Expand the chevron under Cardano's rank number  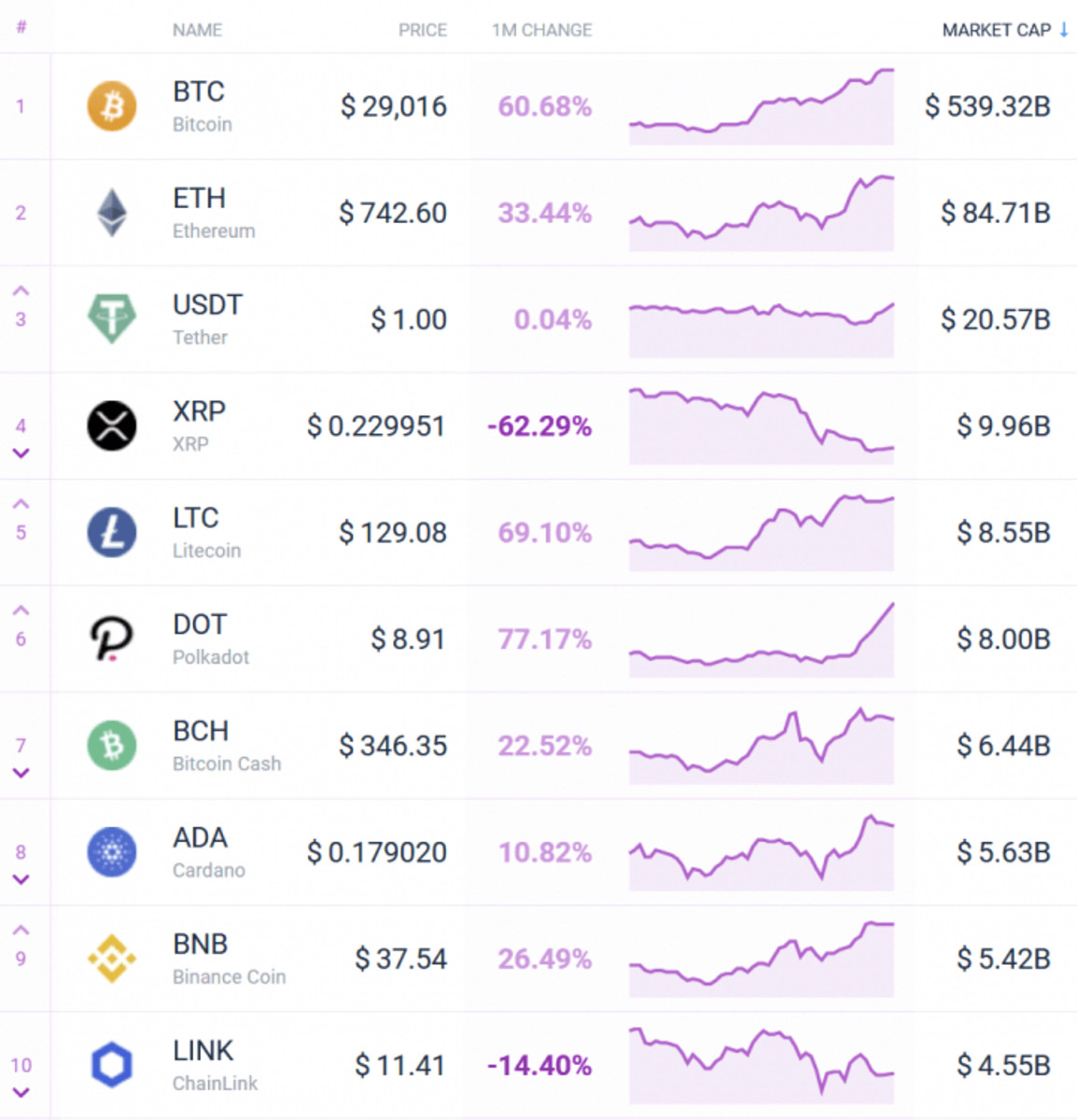[21, 878]
